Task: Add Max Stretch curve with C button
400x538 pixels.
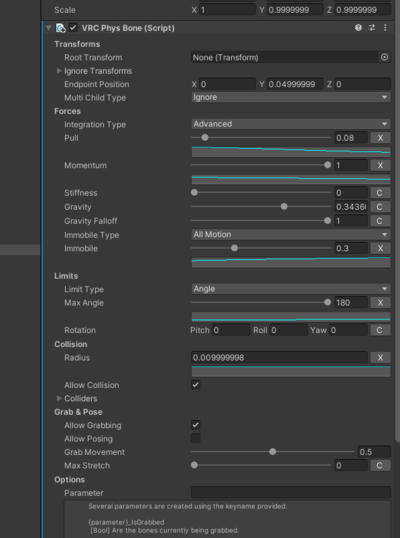Action: coord(380,466)
